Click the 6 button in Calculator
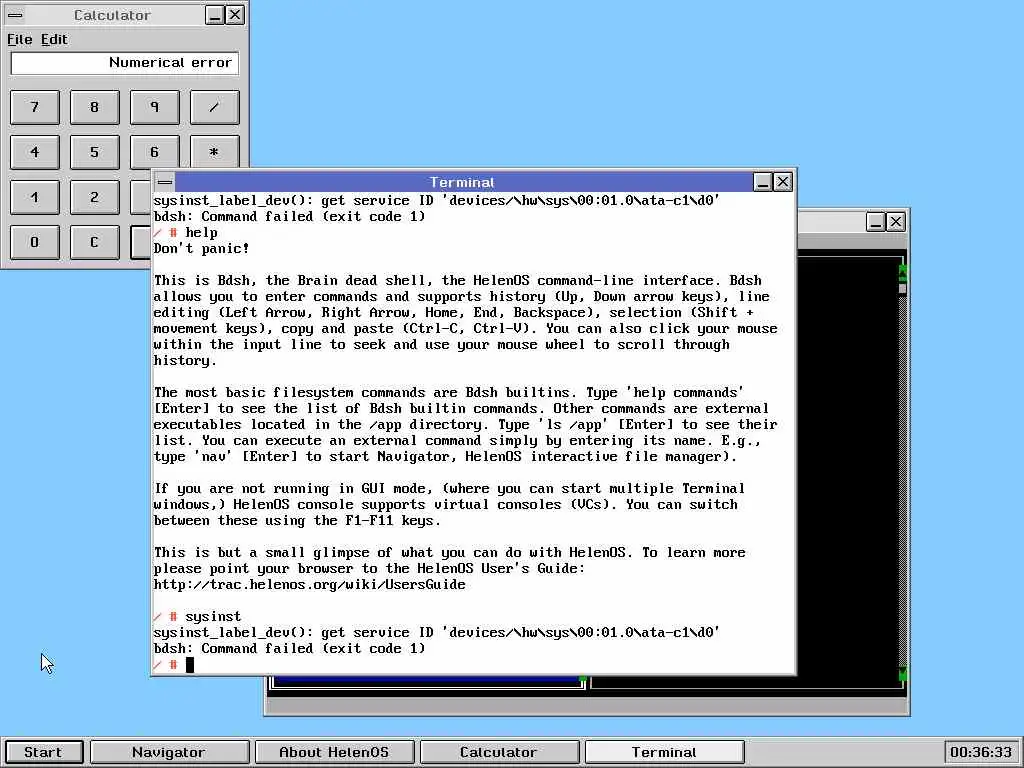The width and height of the screenshot is (1024, 768). (x=155, y=152)
